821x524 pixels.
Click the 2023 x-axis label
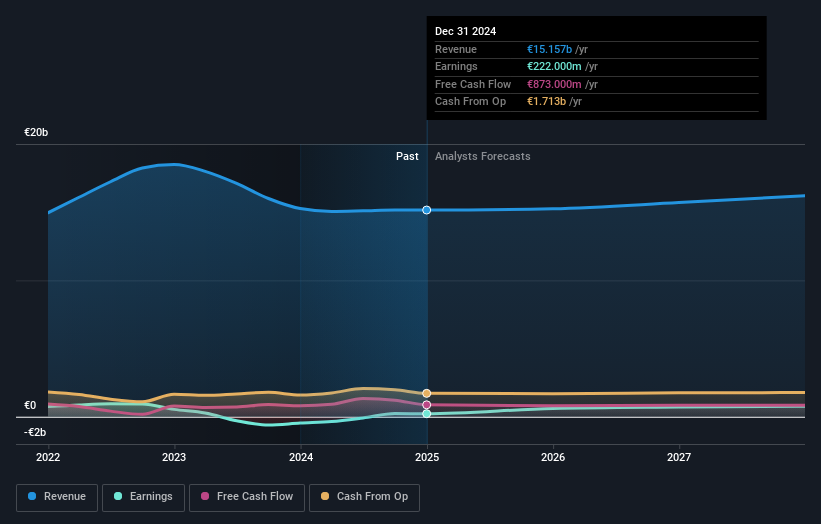[x=174, y=457]
